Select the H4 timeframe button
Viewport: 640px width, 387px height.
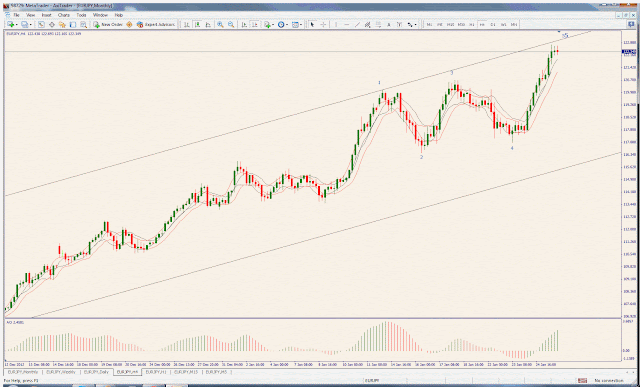click(482, 24)
